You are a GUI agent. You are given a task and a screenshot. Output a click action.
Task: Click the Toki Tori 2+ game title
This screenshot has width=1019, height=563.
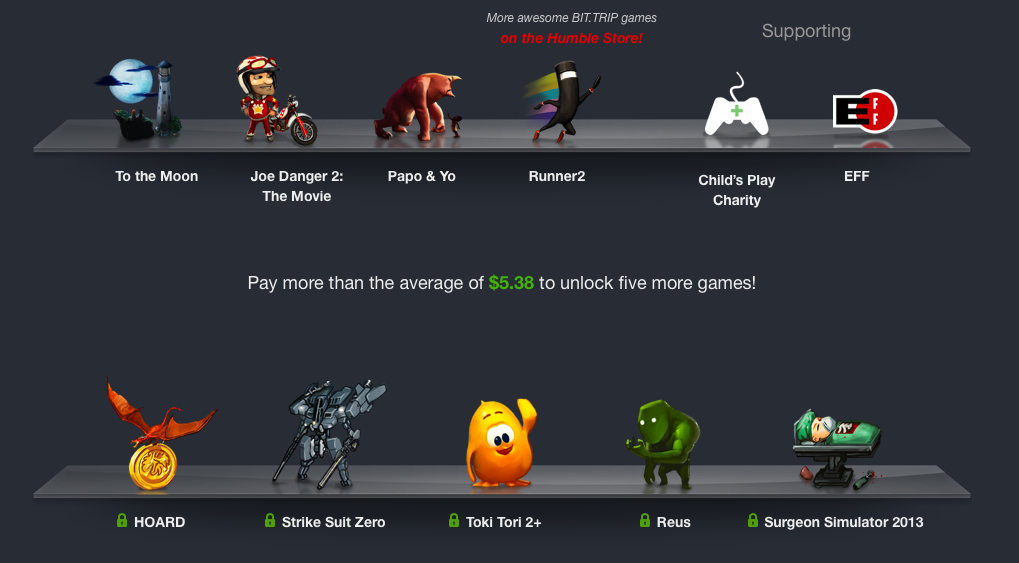[504, 522]
